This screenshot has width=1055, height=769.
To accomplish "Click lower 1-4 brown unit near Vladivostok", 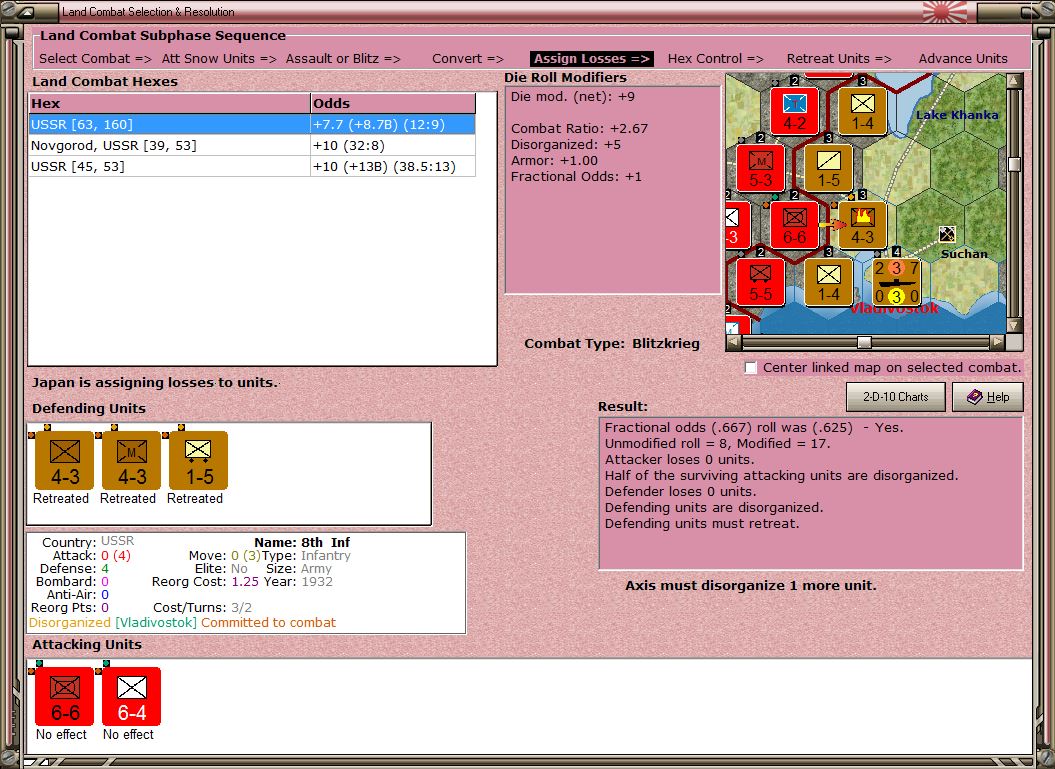I will point(829,282).
